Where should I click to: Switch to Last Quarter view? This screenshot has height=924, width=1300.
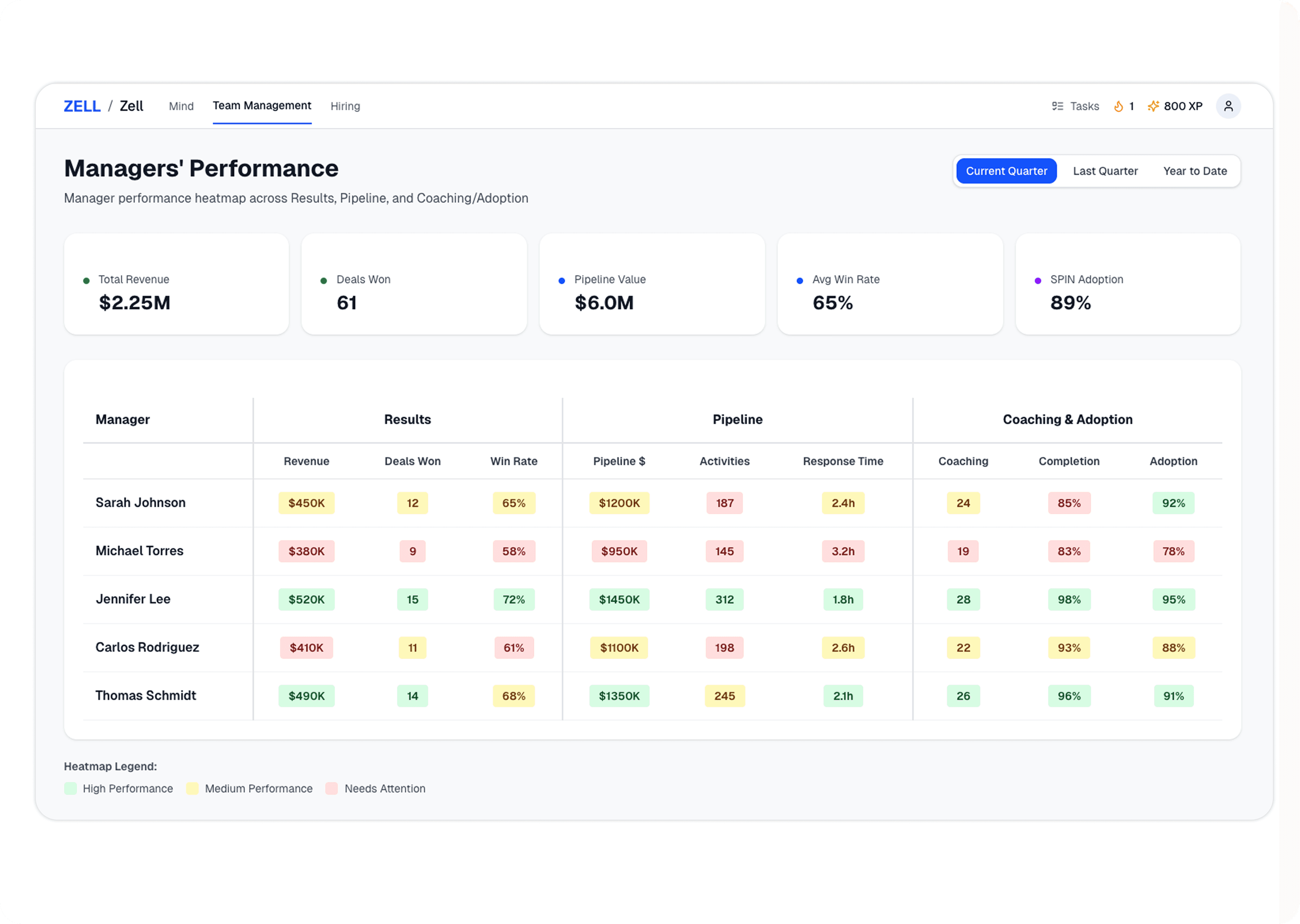pyautogui.click(x=1105, y=171)
